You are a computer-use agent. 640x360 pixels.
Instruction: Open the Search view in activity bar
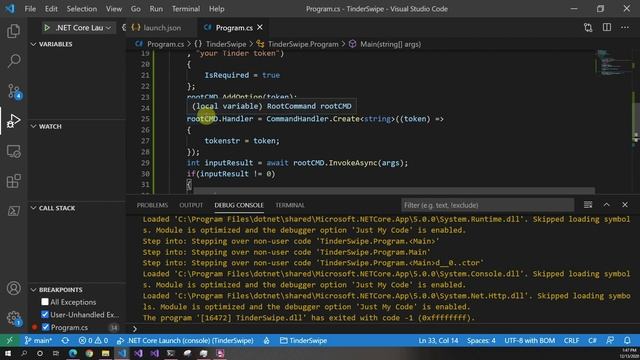tap(13, 61)
